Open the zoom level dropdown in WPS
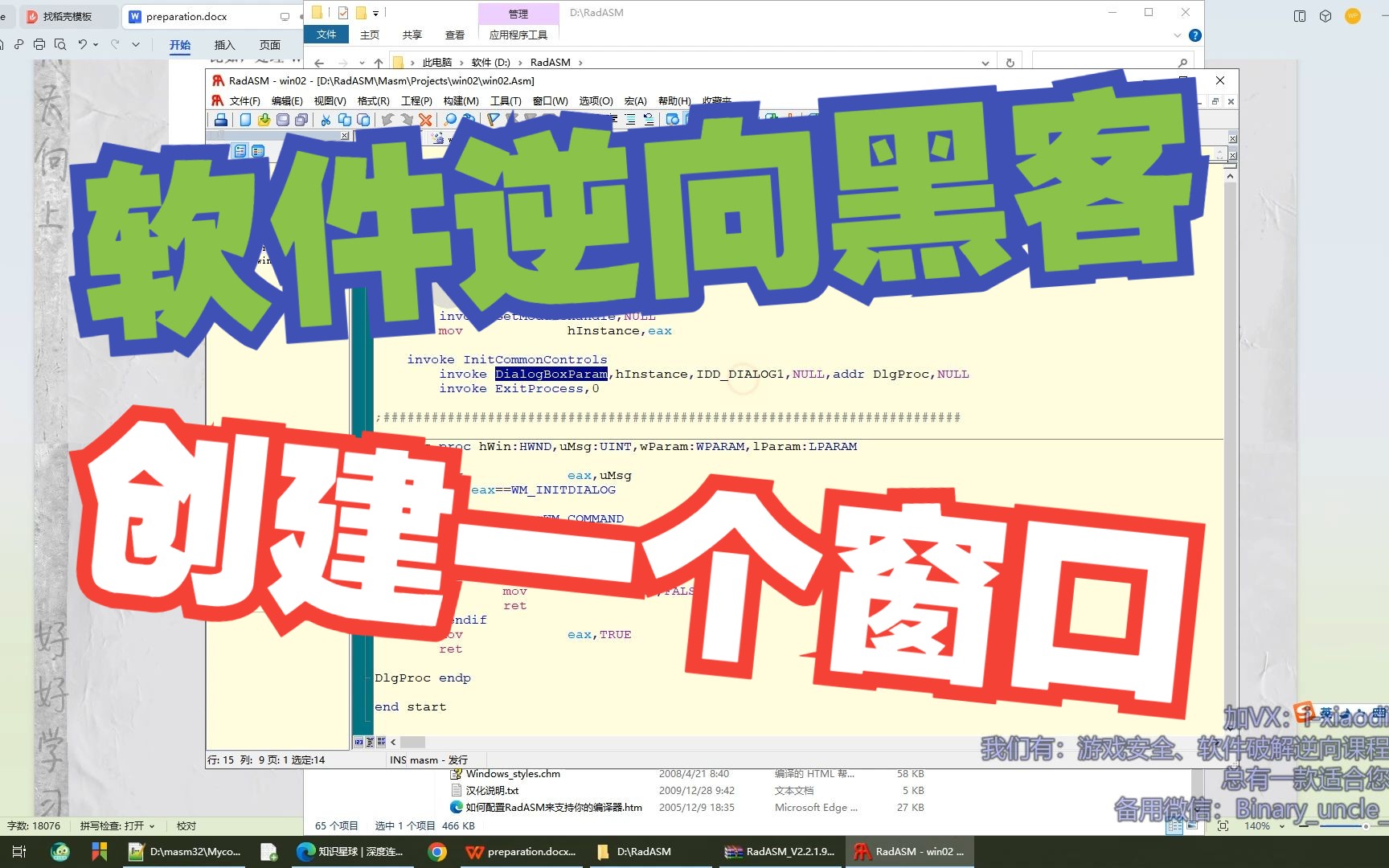 (x=1281, y=826)
